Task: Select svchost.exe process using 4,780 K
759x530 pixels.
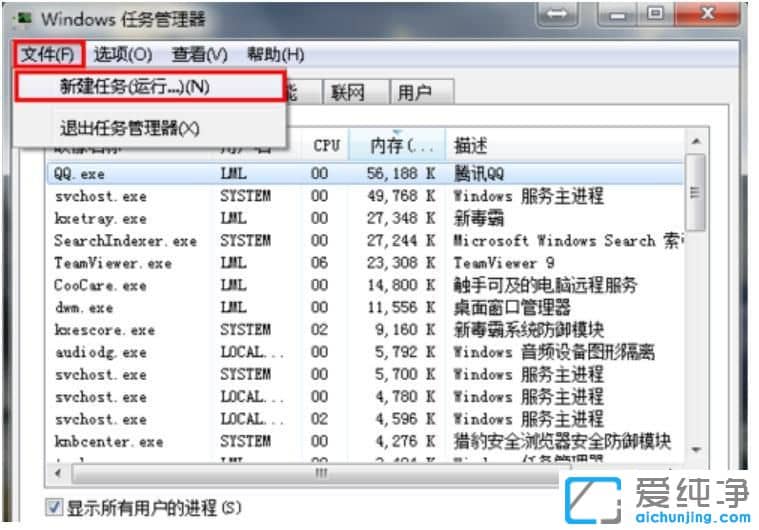Action: (x=365, y=396)
